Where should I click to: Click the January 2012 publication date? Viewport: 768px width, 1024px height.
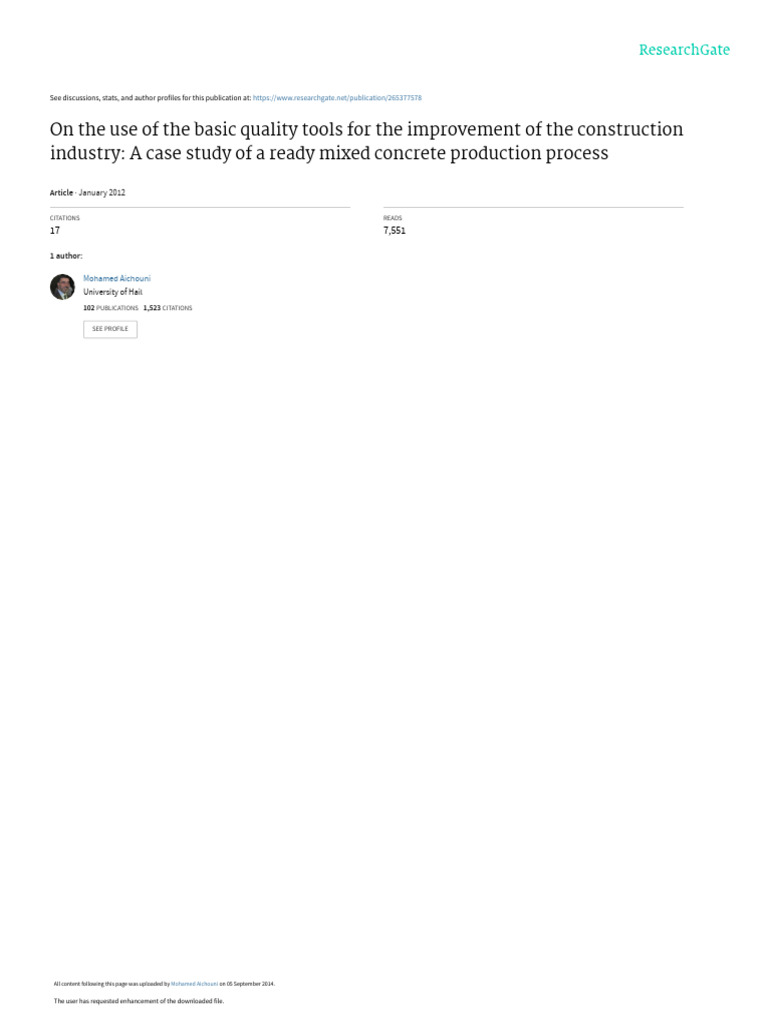point(103,192)
